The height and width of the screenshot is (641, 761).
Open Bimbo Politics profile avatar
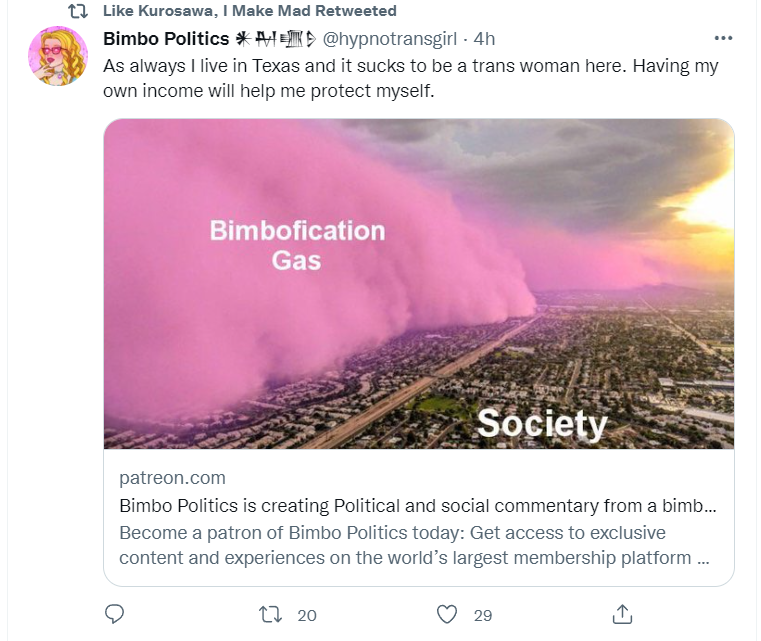pos(58,56)
